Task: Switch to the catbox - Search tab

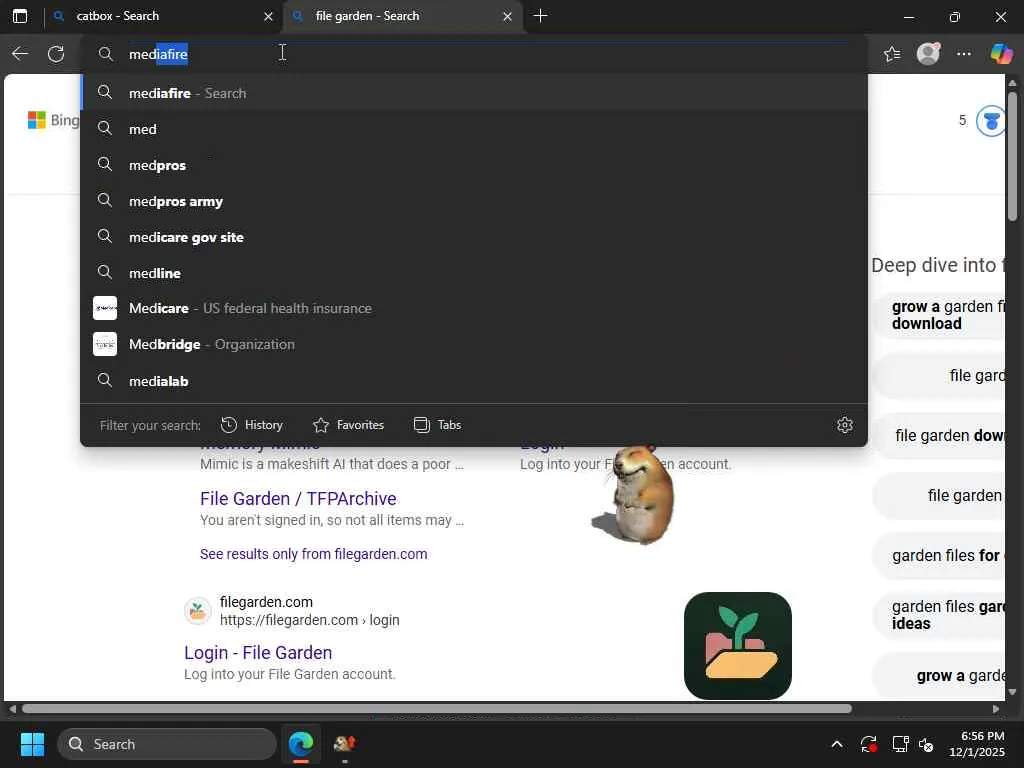Action: tap(163, 16)
